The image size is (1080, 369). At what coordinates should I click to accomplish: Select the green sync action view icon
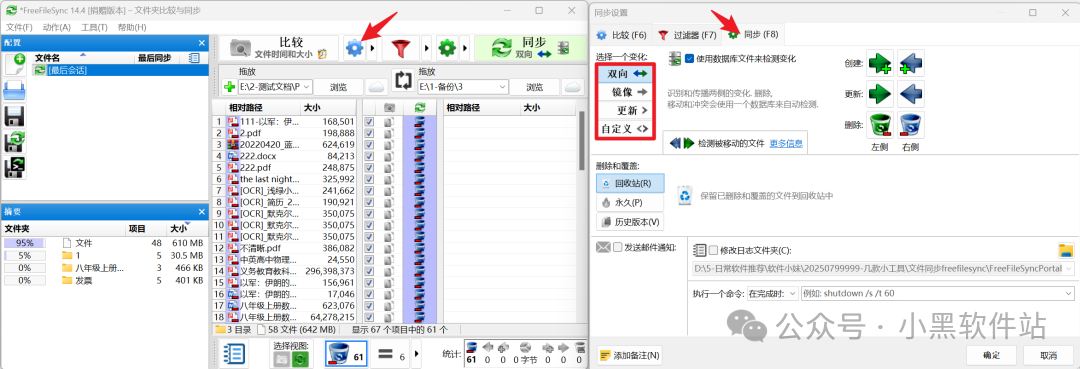click(300, 359)
